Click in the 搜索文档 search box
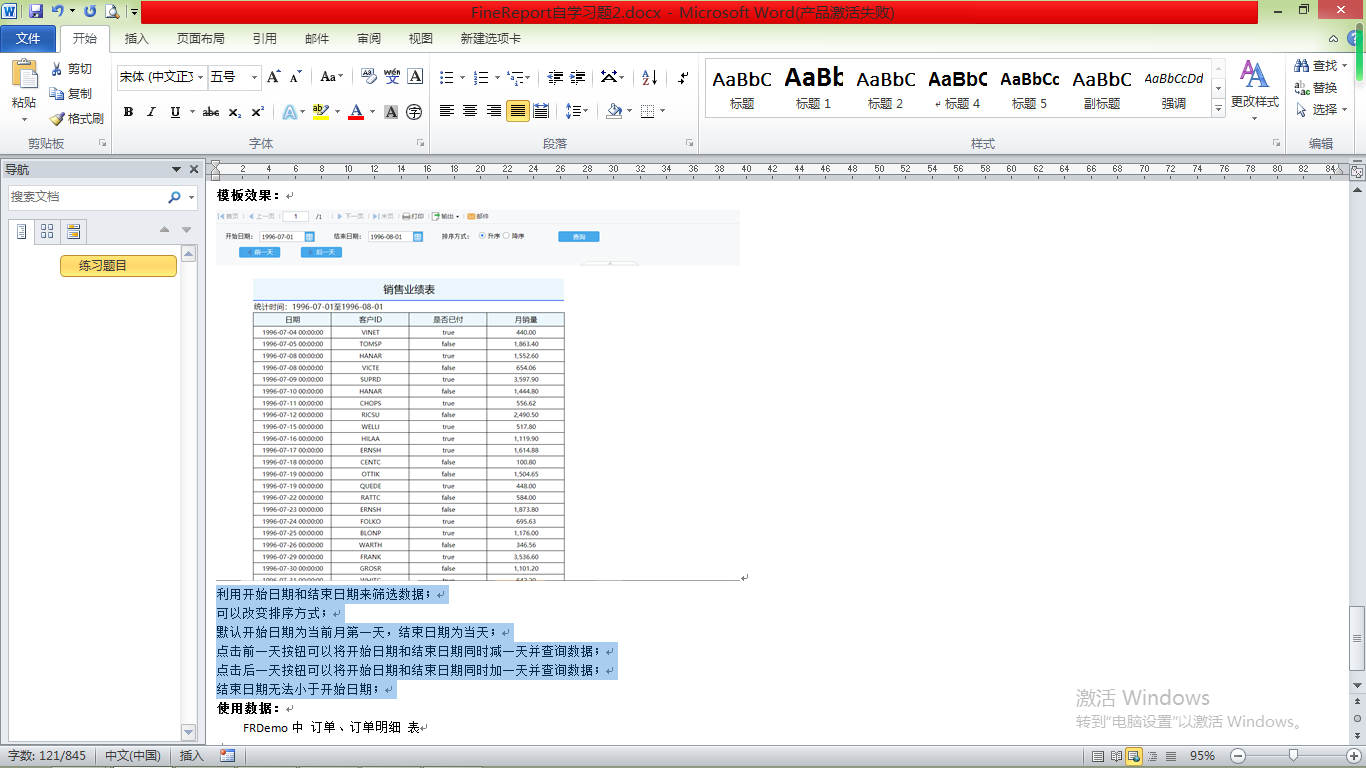The image size is (1366, 768). (x=88, y=198)
